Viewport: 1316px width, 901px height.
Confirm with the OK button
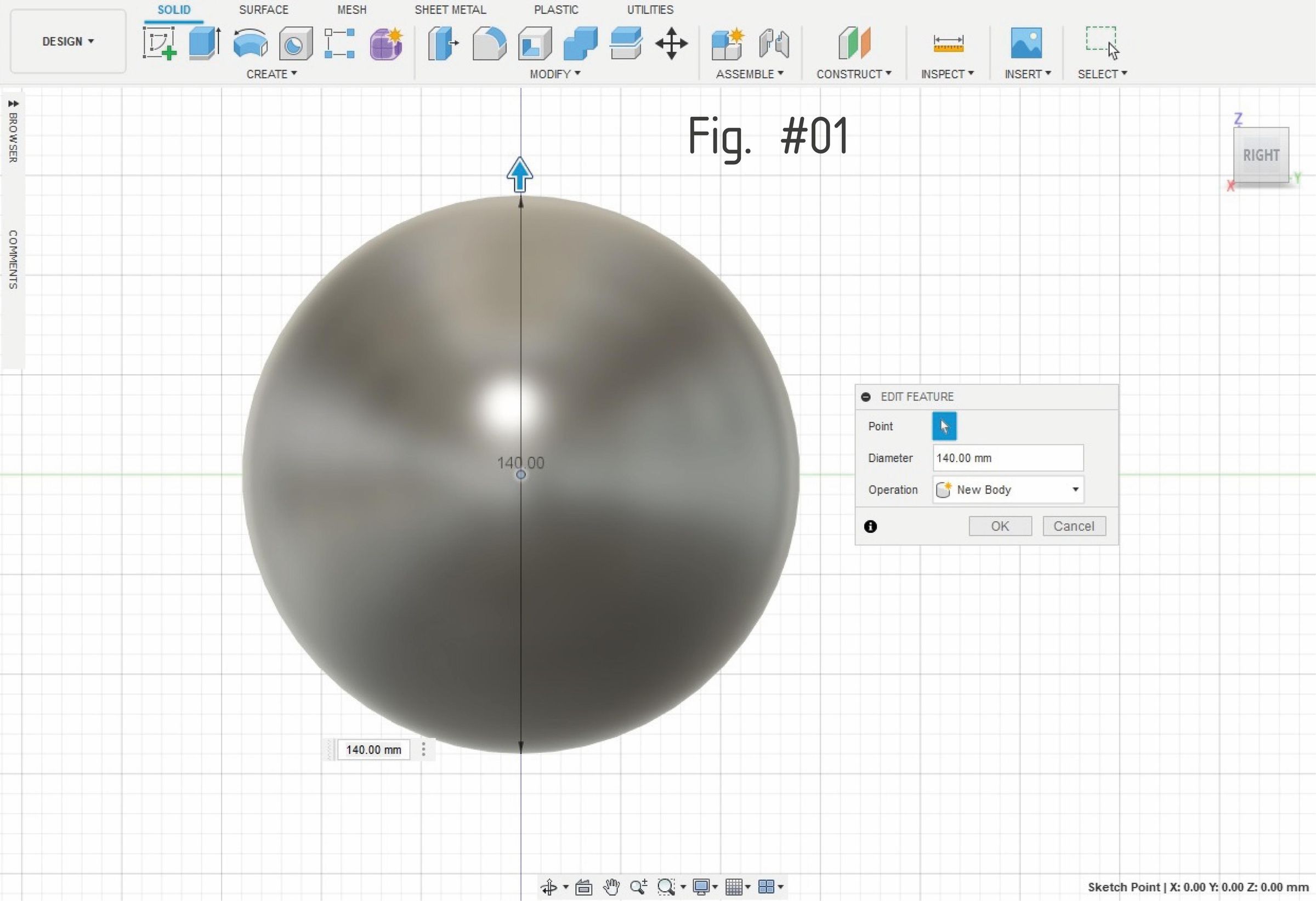point(1000,526)
